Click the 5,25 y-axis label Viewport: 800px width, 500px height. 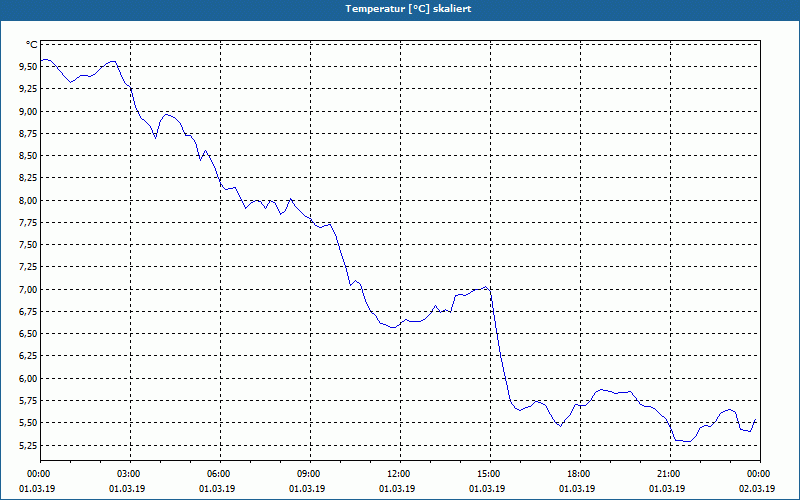tap(29, 445)
